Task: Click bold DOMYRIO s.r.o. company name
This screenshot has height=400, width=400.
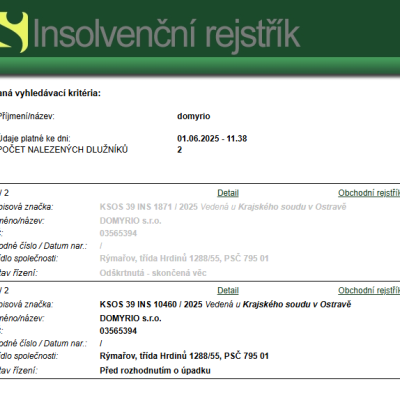Action: (130, 318)
